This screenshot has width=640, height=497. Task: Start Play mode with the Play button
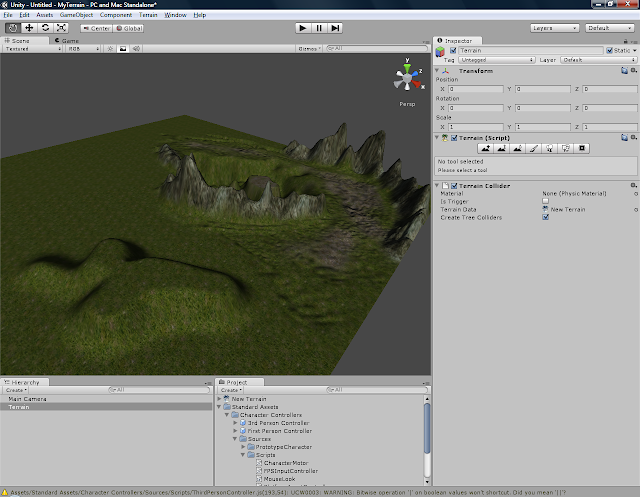point(303,28)
